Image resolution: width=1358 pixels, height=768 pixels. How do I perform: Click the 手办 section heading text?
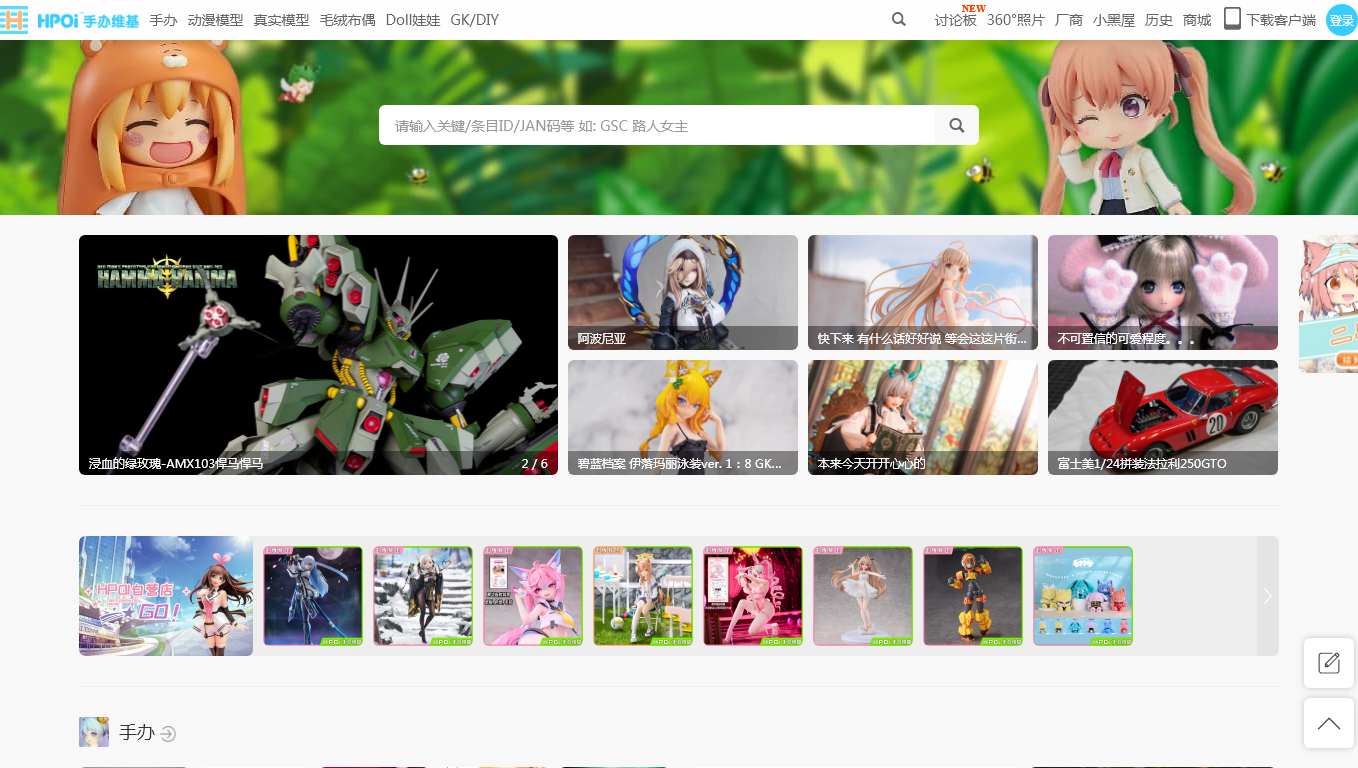(137, 733)
